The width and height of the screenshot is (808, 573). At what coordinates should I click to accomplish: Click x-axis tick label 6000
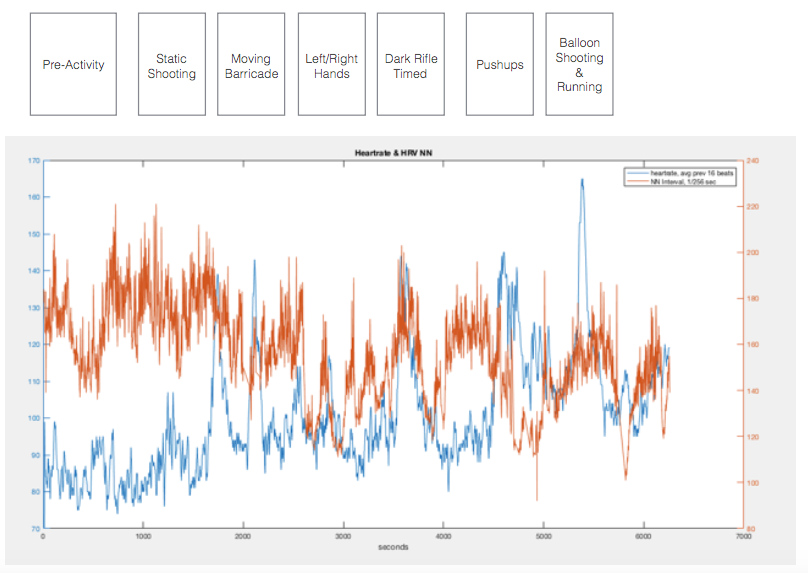pos(644,536)
